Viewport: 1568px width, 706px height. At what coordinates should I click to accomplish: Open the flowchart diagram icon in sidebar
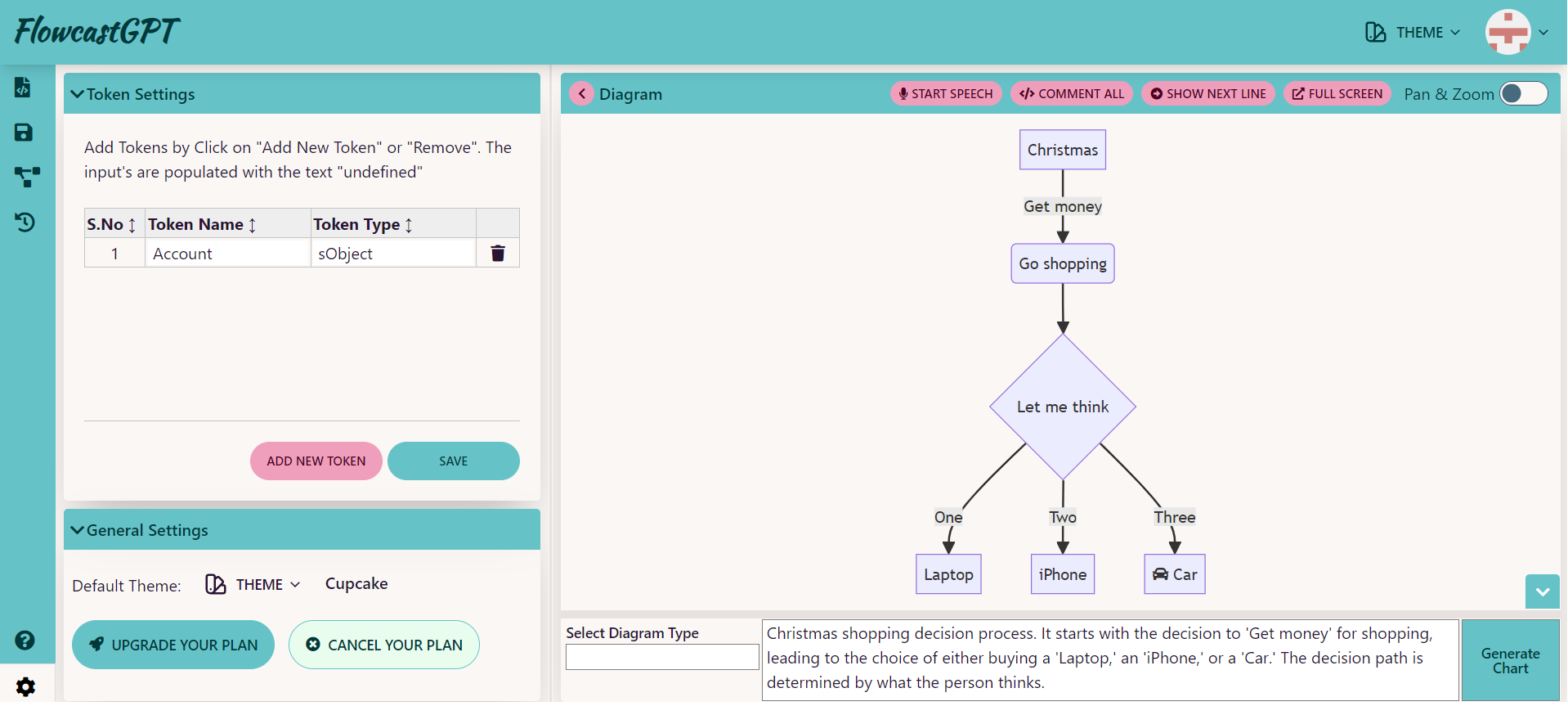click(26, 177)
